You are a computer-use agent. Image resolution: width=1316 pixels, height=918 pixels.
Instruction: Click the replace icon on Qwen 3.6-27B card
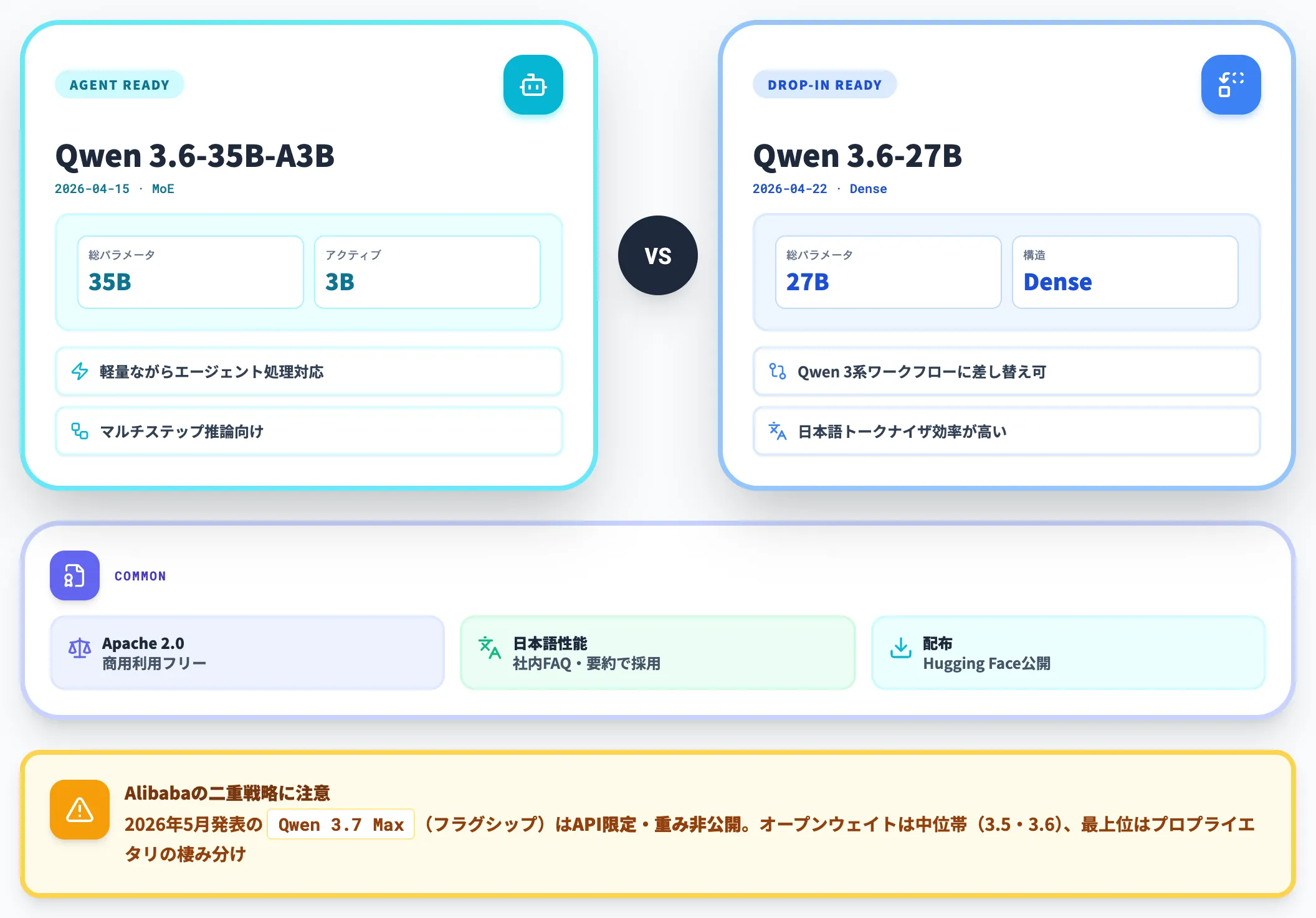point(1231,85)
